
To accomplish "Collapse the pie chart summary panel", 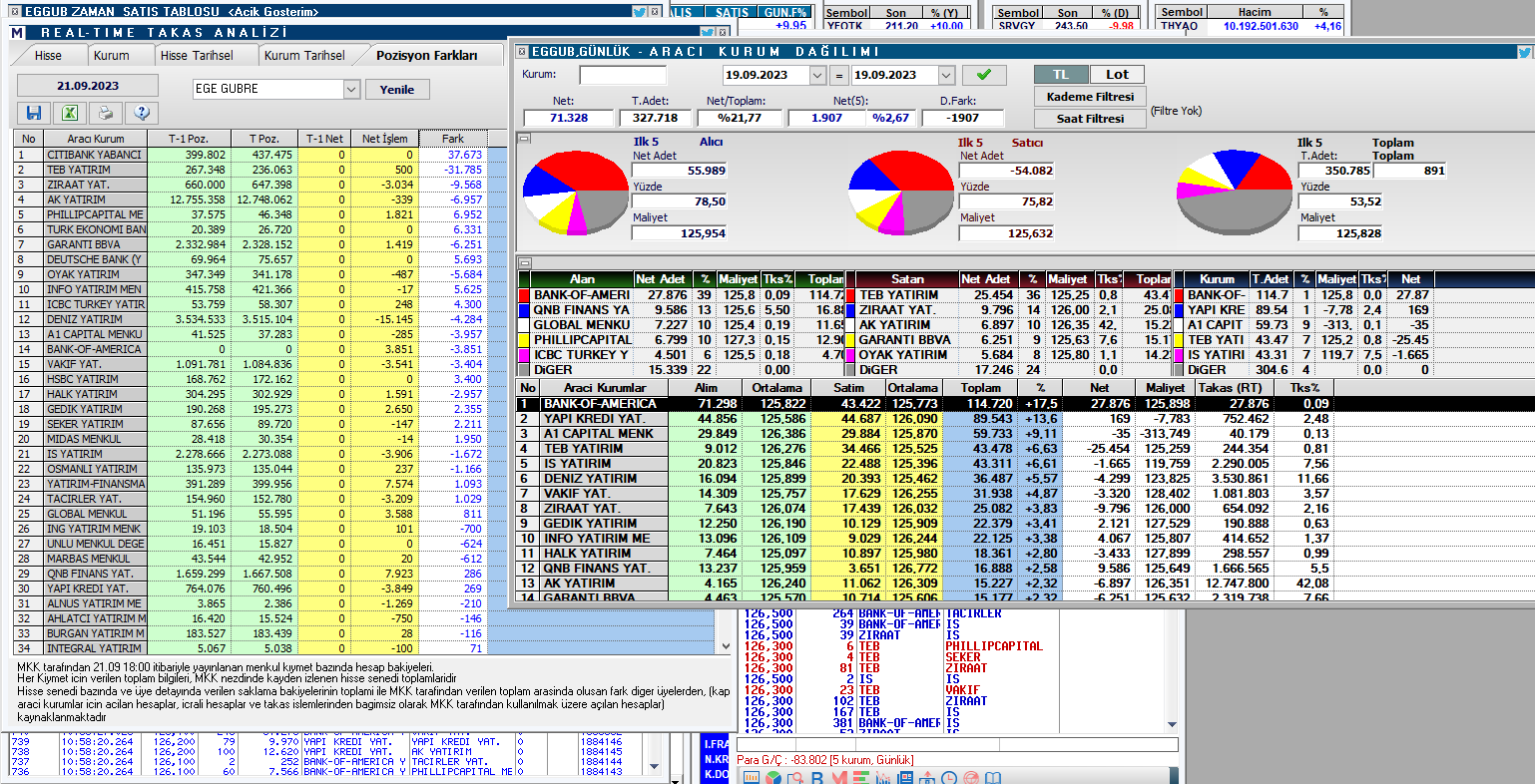I will (x=524, y=139).
